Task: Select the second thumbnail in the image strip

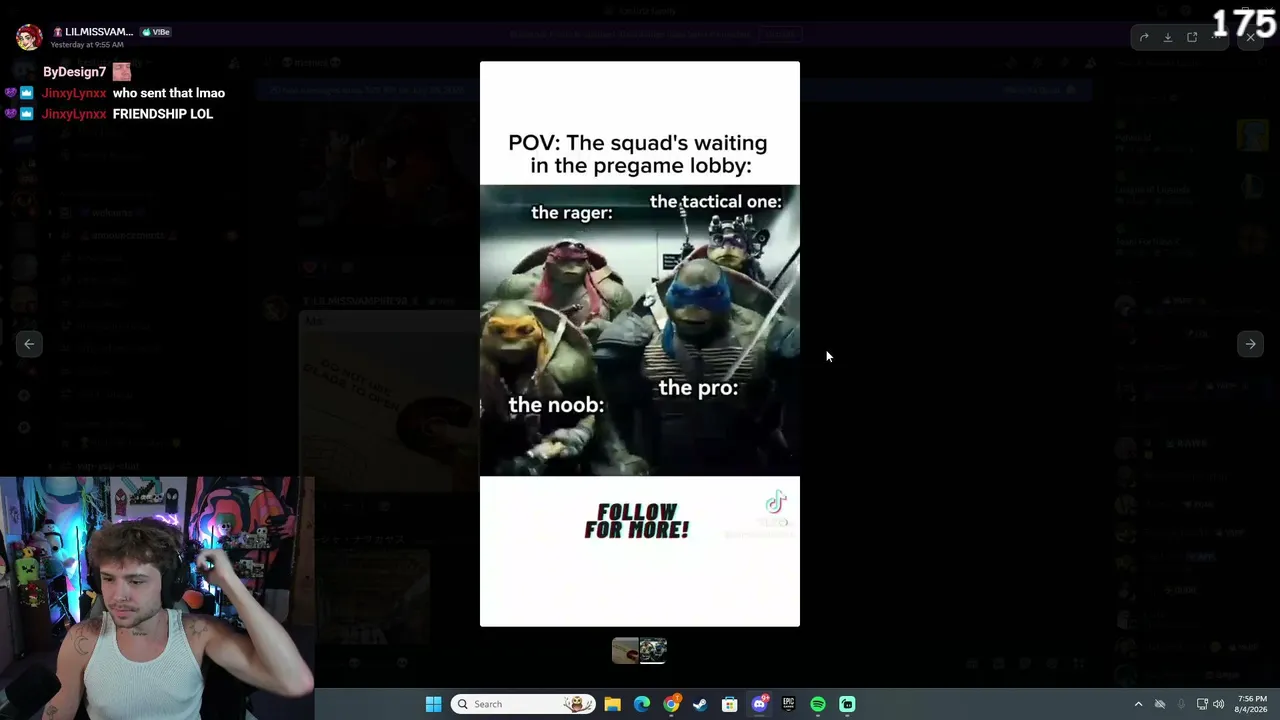Action: (x=653, y=651)
